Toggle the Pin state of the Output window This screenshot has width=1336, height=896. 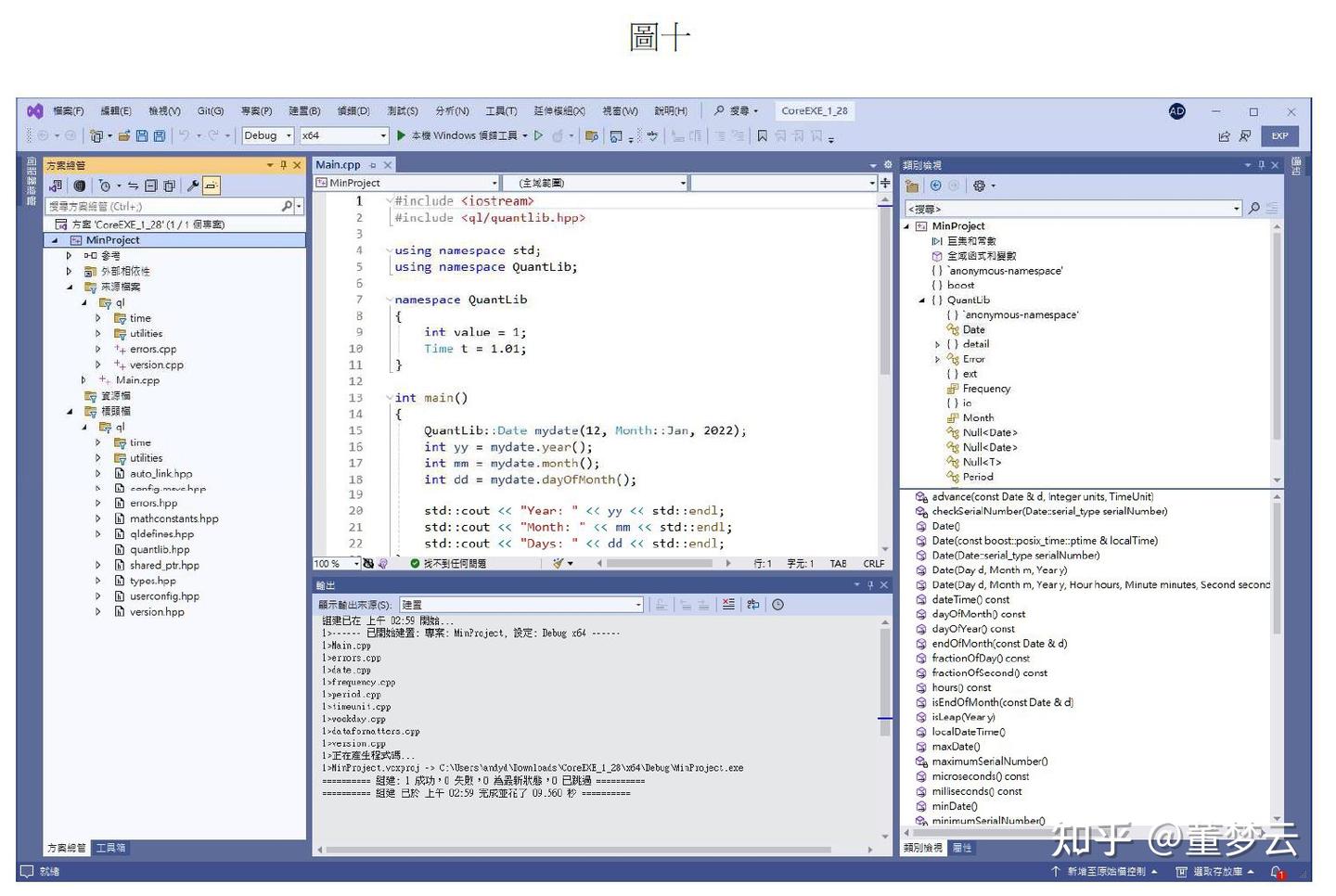(870, 584)
